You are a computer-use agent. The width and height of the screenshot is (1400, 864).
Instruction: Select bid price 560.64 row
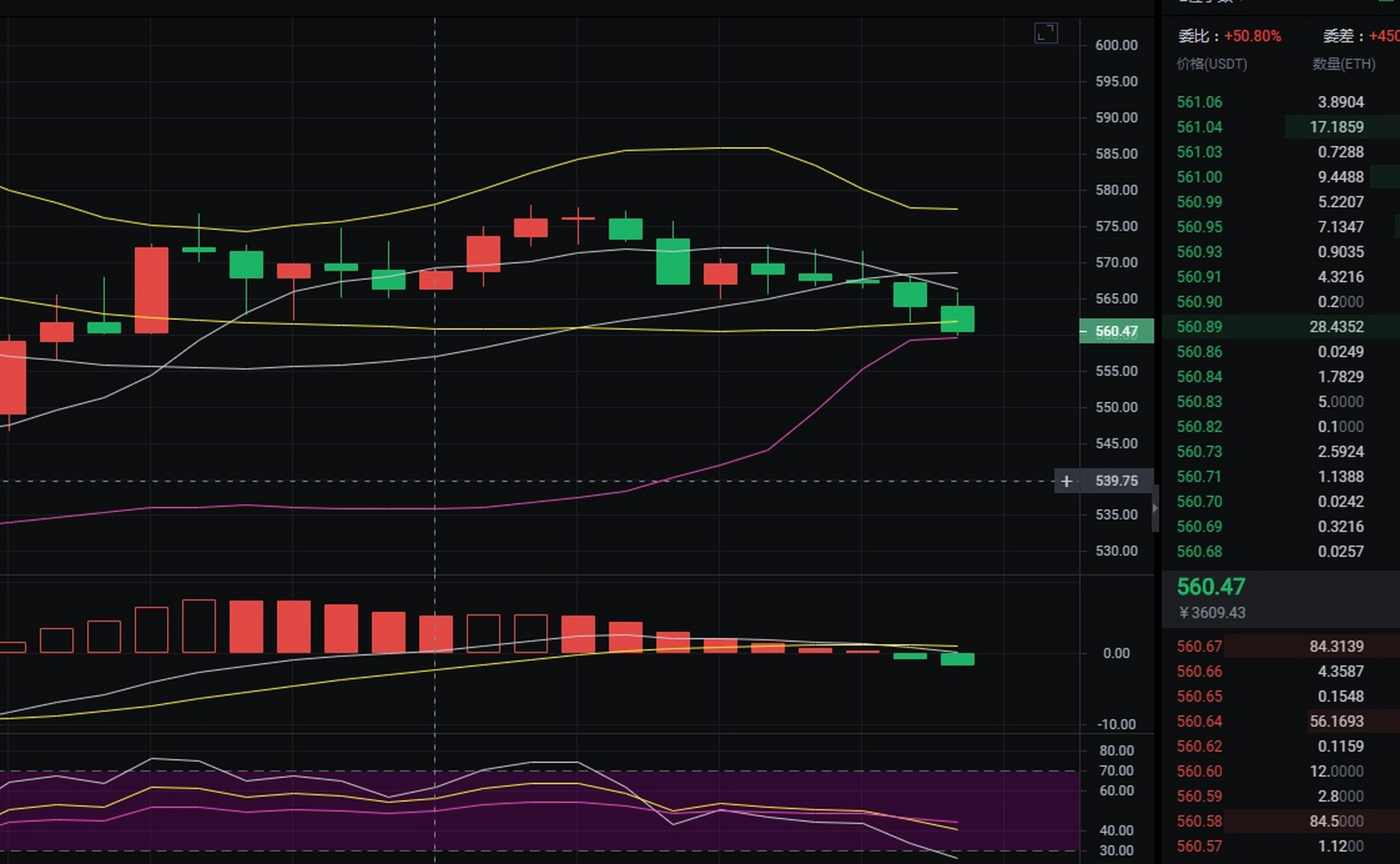1281,721
